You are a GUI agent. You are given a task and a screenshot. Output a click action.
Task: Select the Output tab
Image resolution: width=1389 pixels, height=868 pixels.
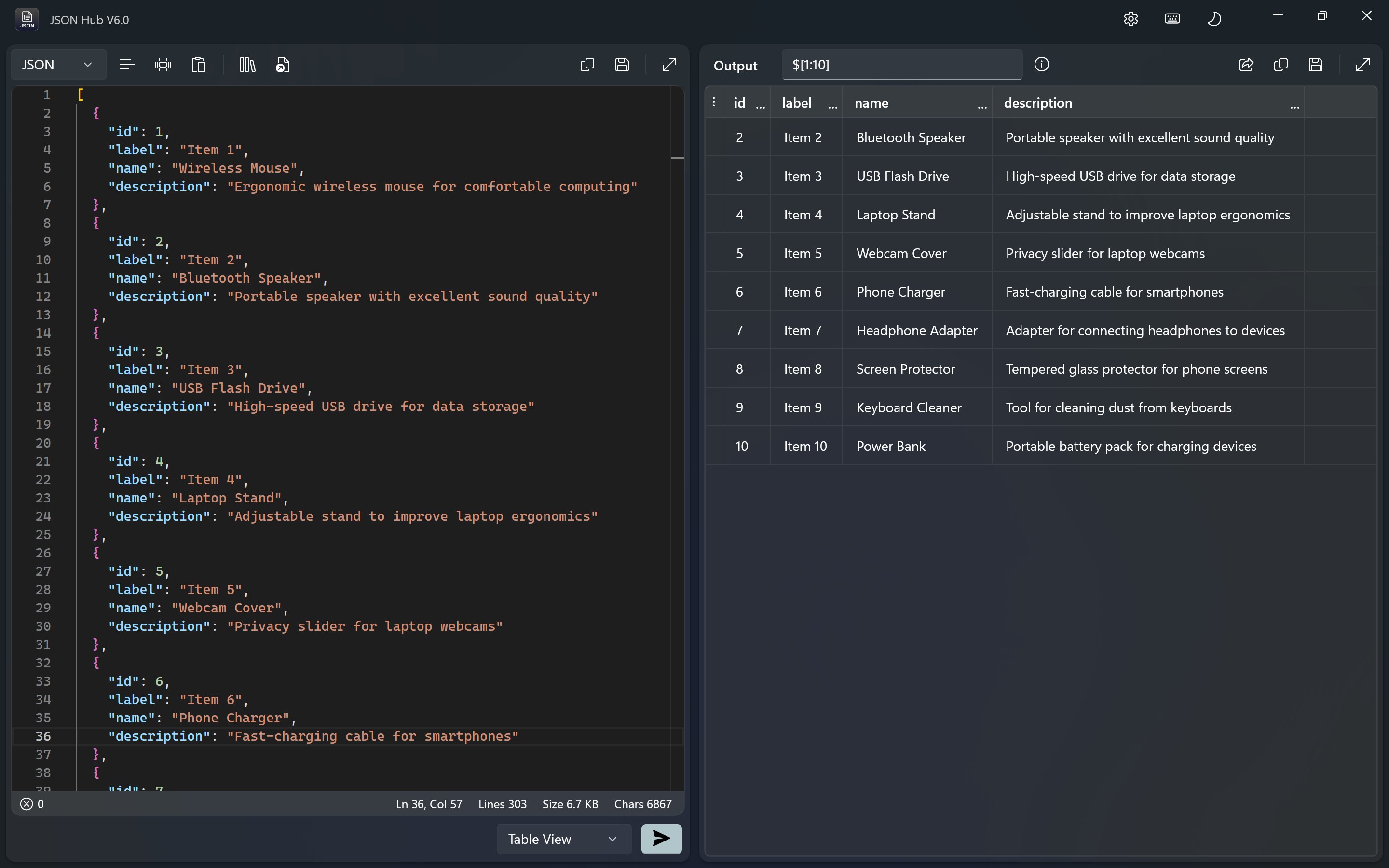pyautogui.click(x=735, y=66)
